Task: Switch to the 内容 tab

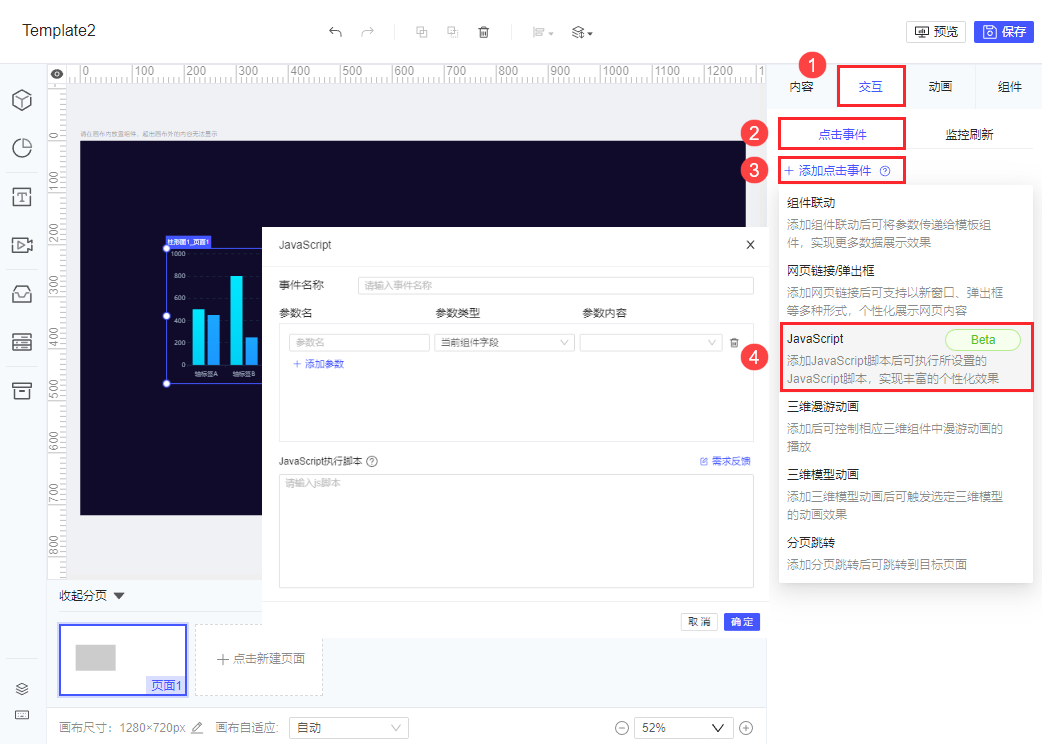Action: coord(801,87)
